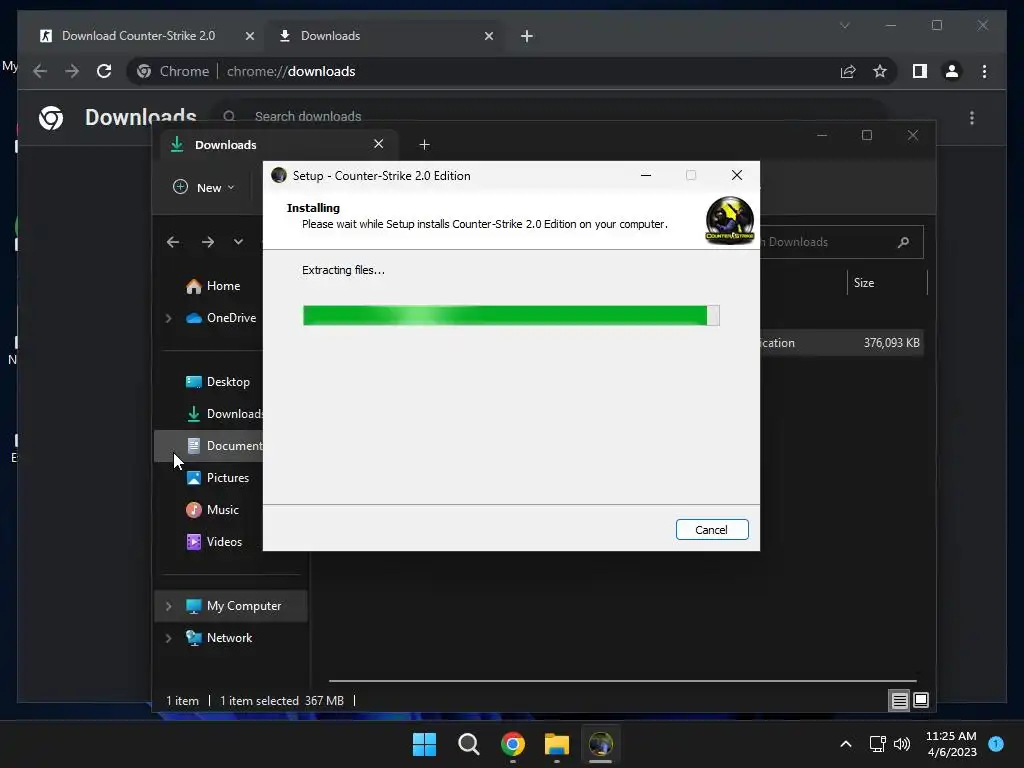1024x768 pixels.
Task: Click the Chrome logo on Downloads page
Action: 51,118
